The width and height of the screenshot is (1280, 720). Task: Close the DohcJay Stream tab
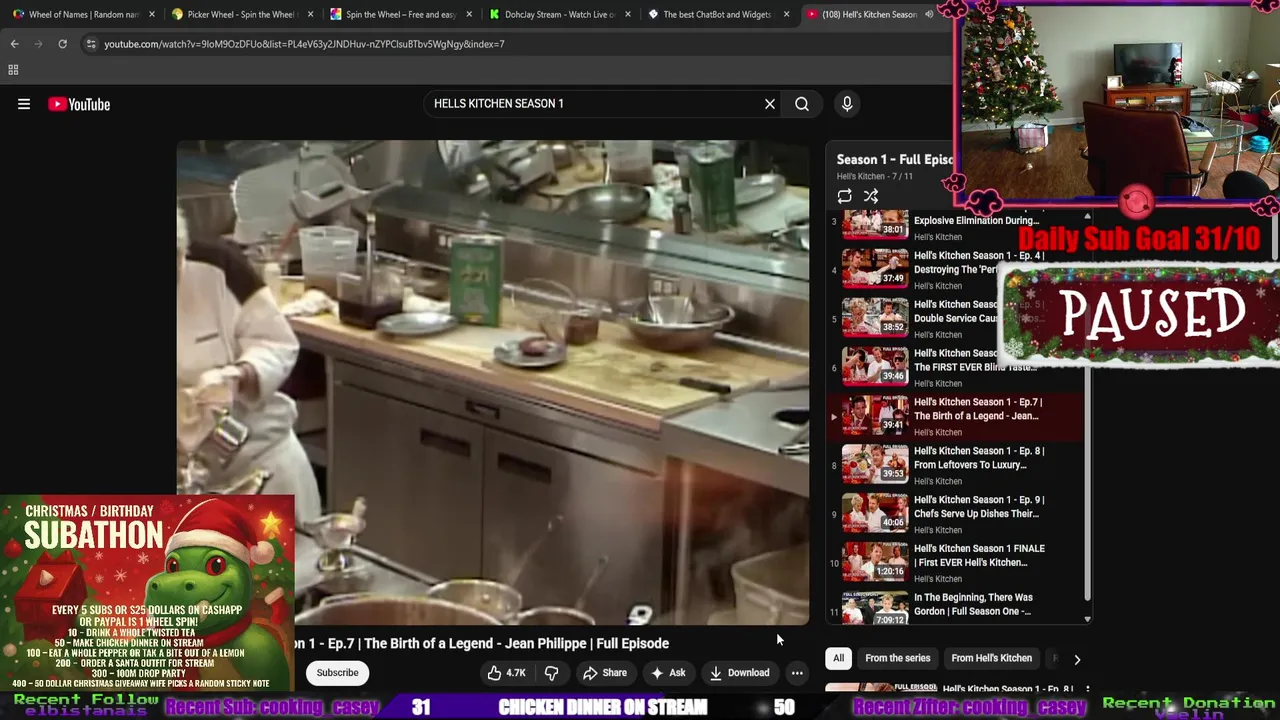point(628,14)
